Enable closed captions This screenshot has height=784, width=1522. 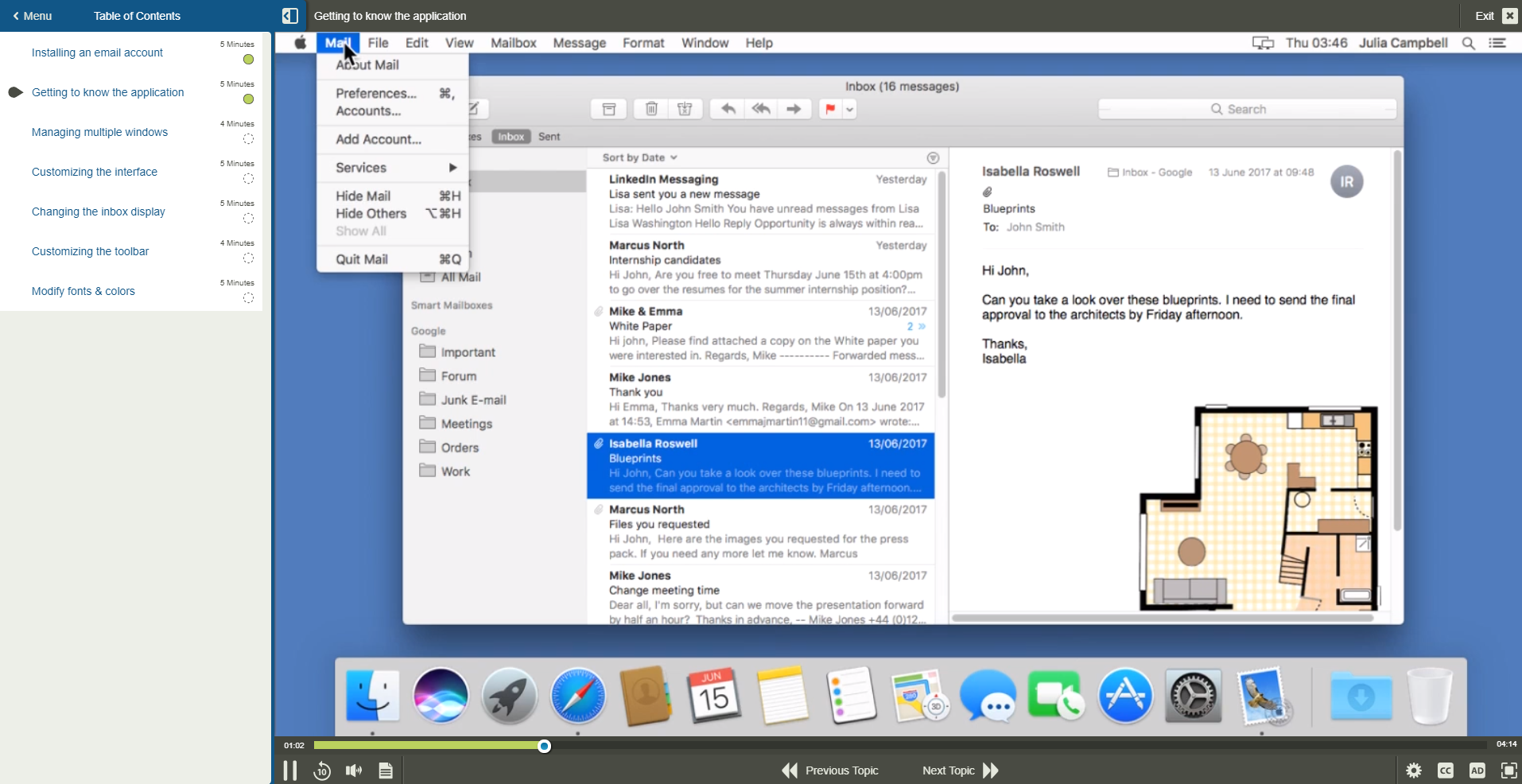[1446, 770]
